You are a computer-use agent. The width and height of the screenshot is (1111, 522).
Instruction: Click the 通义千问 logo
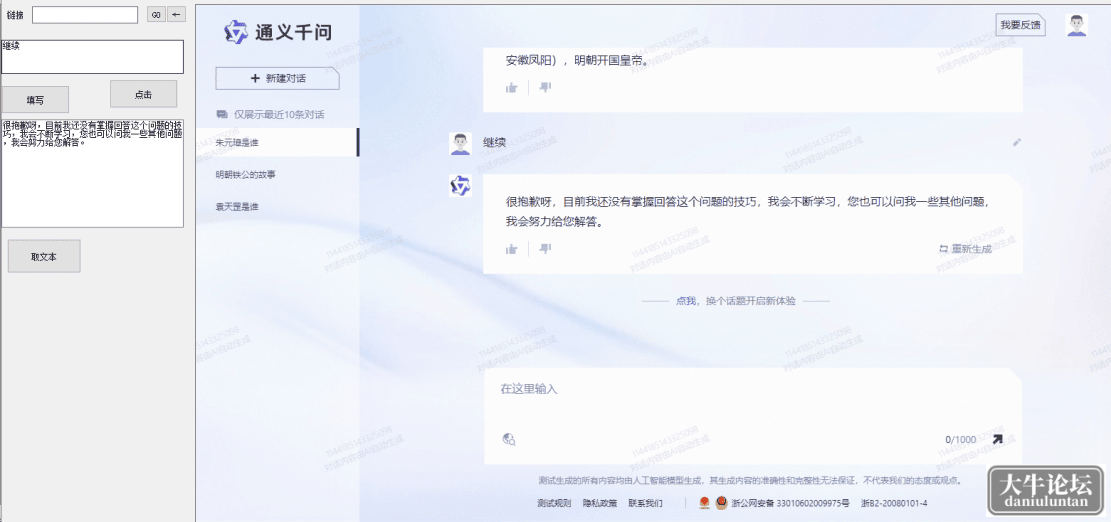(x=278, y=32)
